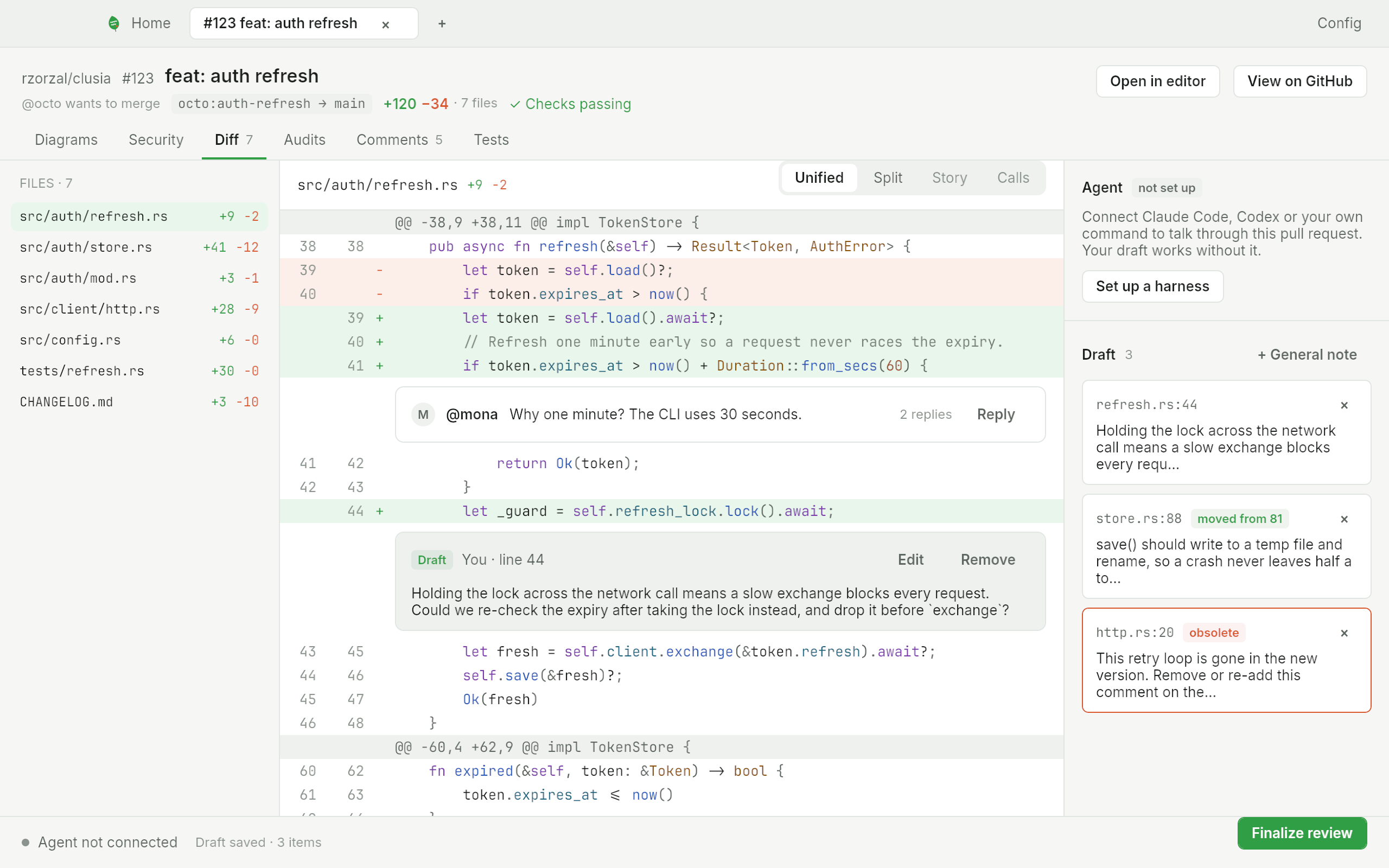Click the Agent not connected status
Viewport: 1389px width, 868px height.
point(99,842)
